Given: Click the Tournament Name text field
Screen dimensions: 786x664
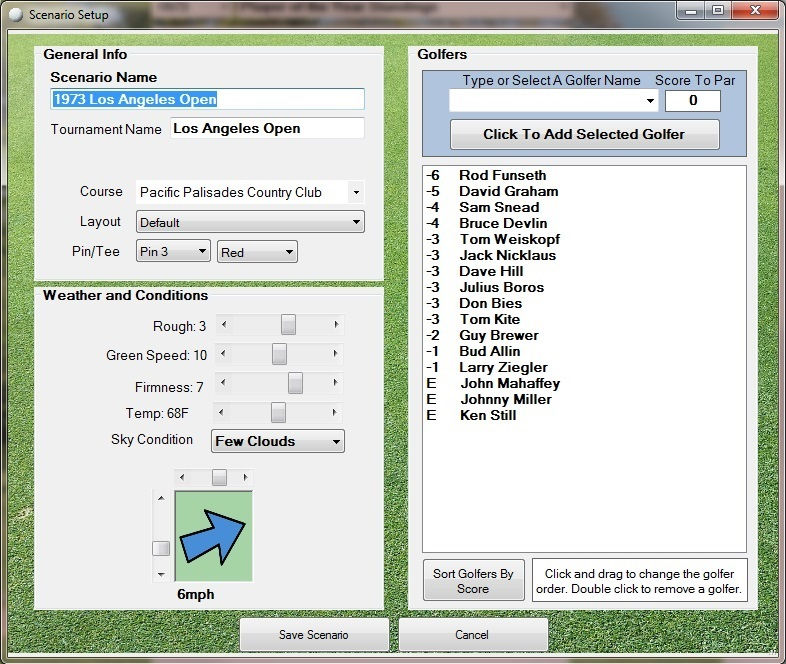Looking at the screenshot, I should point(267,128).
